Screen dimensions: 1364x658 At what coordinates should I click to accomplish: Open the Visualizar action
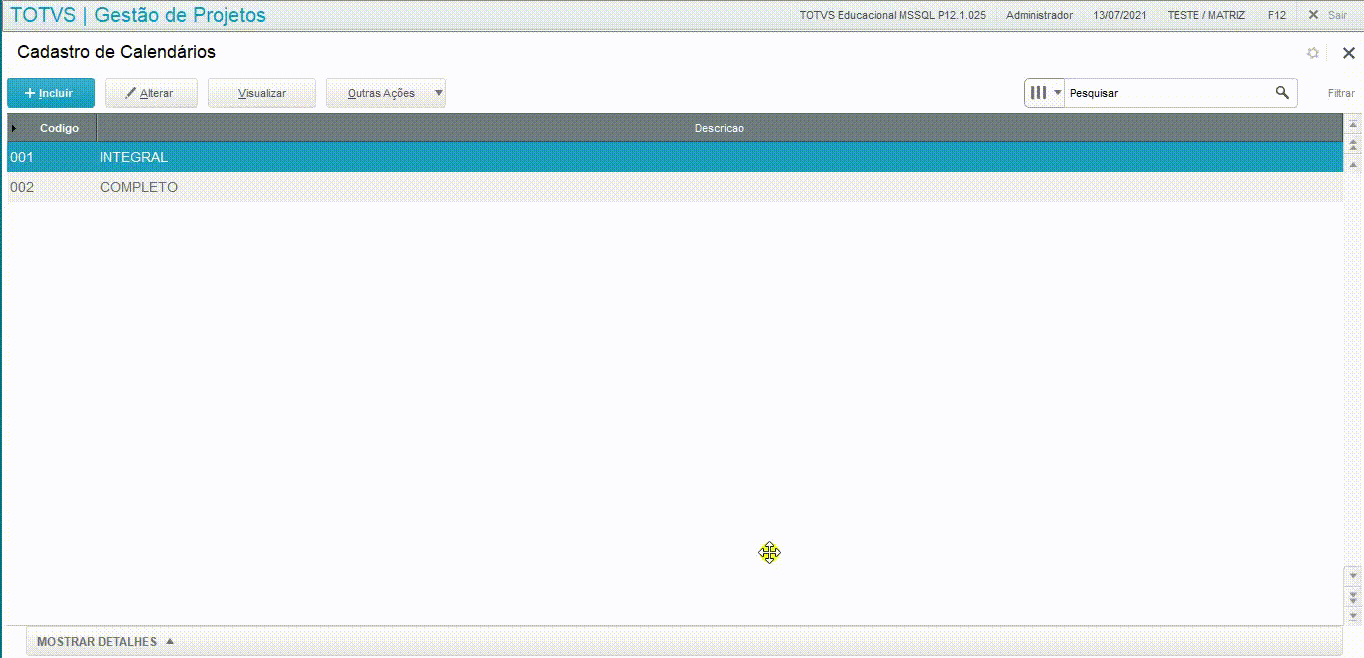pos(262,93)
